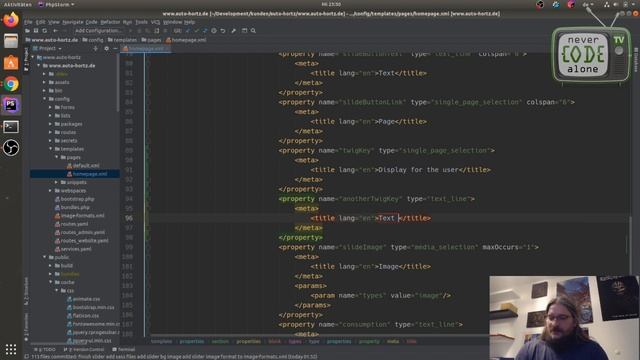Open the Version Control tool window
The width and height of the screenshot is (640, 360).
point(84,350)
